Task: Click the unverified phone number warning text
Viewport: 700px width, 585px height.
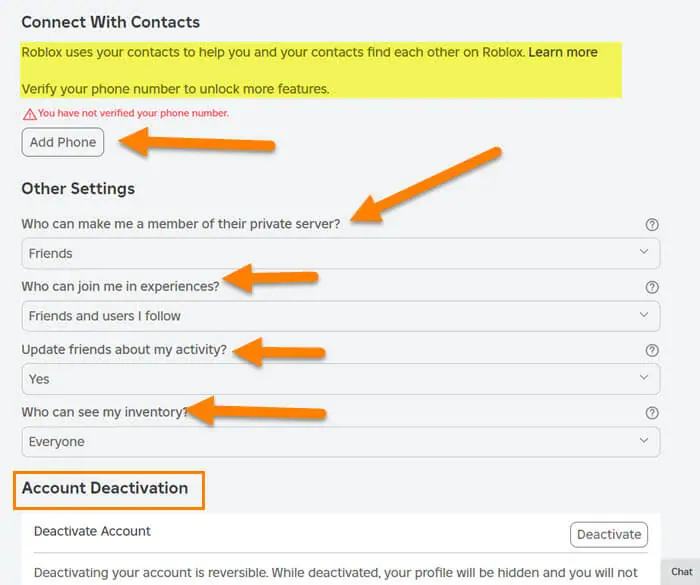Action: (133, 113)
